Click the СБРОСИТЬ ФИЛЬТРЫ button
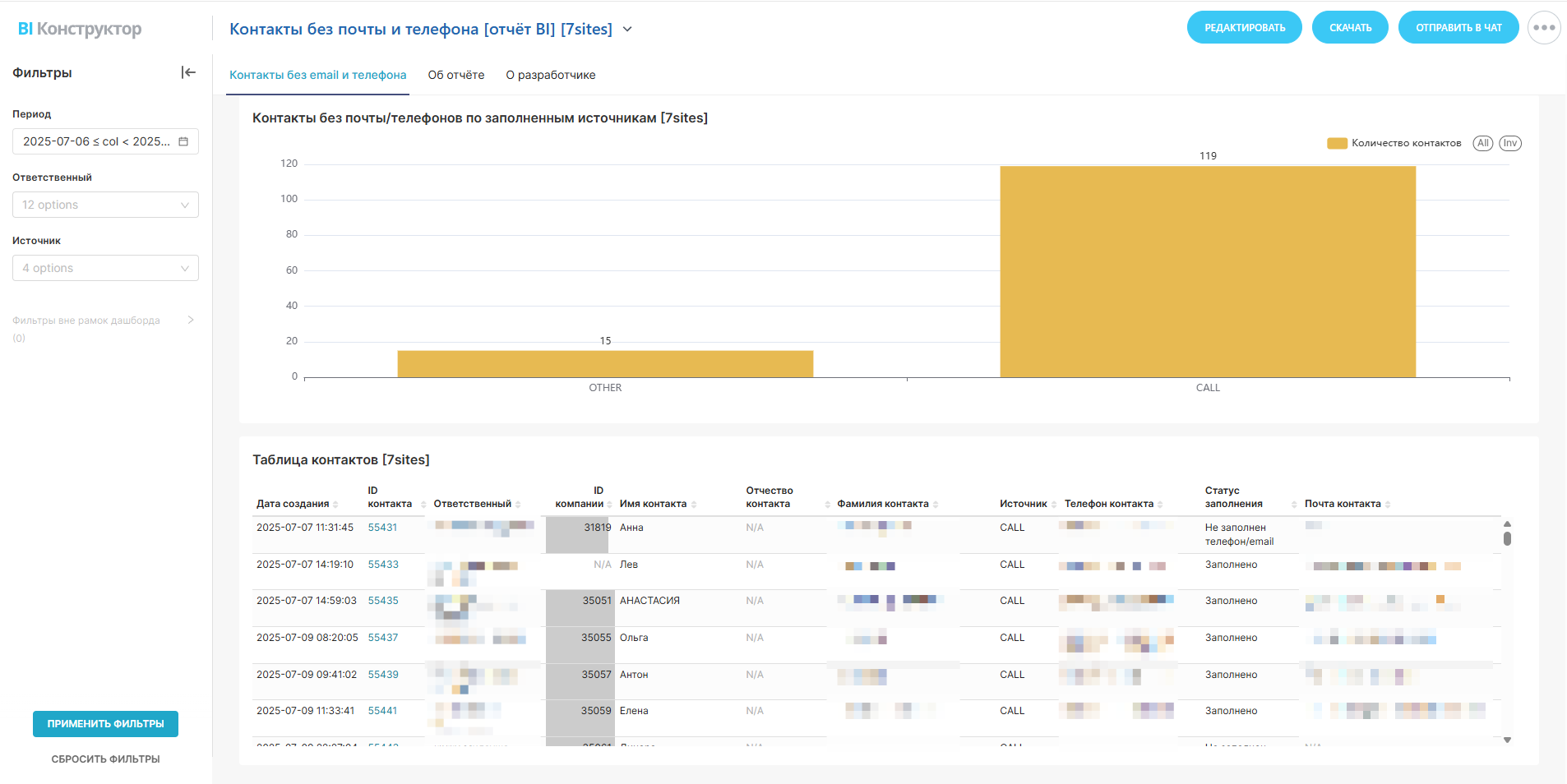1567x784 pixels. point(105,759)
